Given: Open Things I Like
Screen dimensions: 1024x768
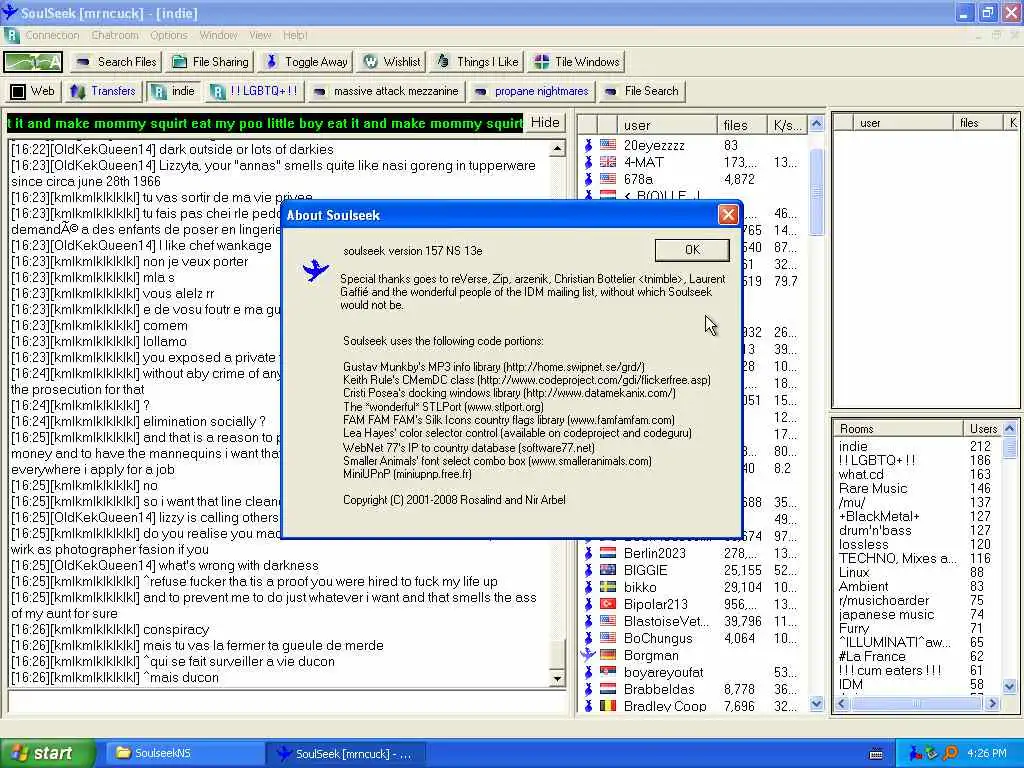Looking at the screenshot, I should click(x=477, y=62).
